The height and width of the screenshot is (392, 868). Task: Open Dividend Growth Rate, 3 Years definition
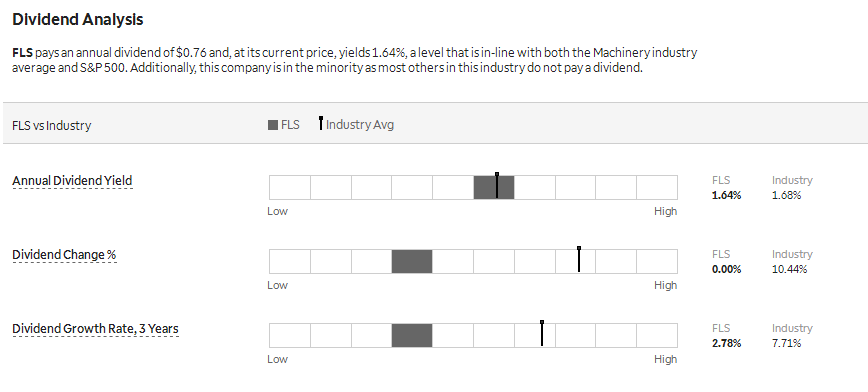pos(95,328)
